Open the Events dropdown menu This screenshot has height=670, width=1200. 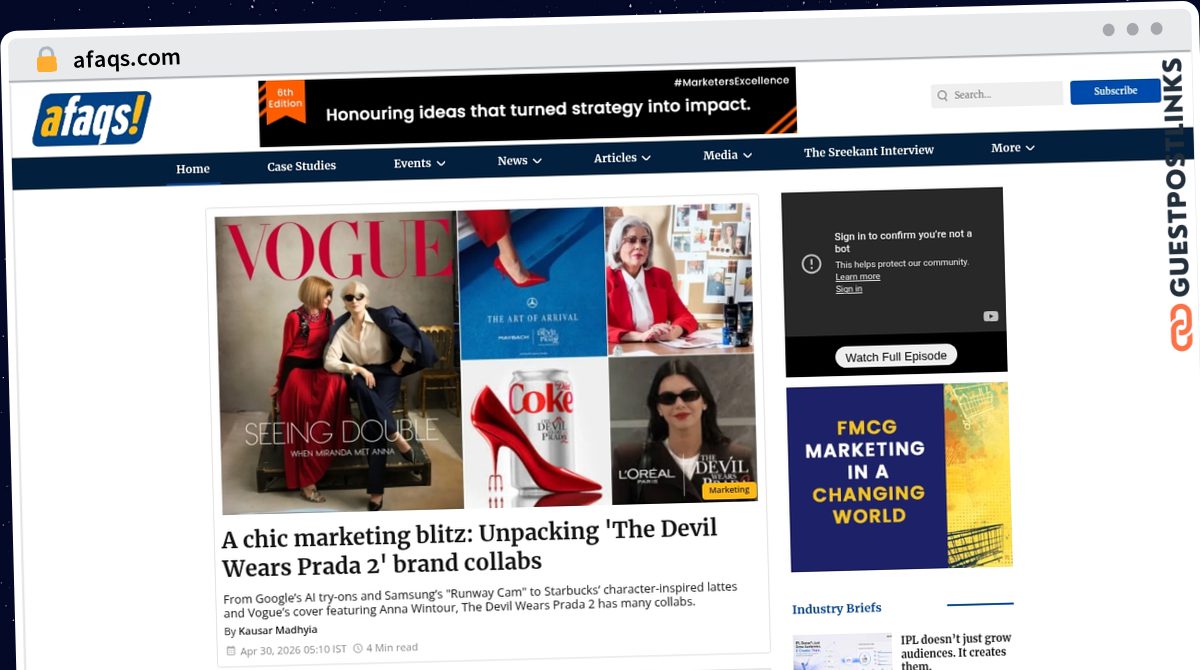(419, 163)
